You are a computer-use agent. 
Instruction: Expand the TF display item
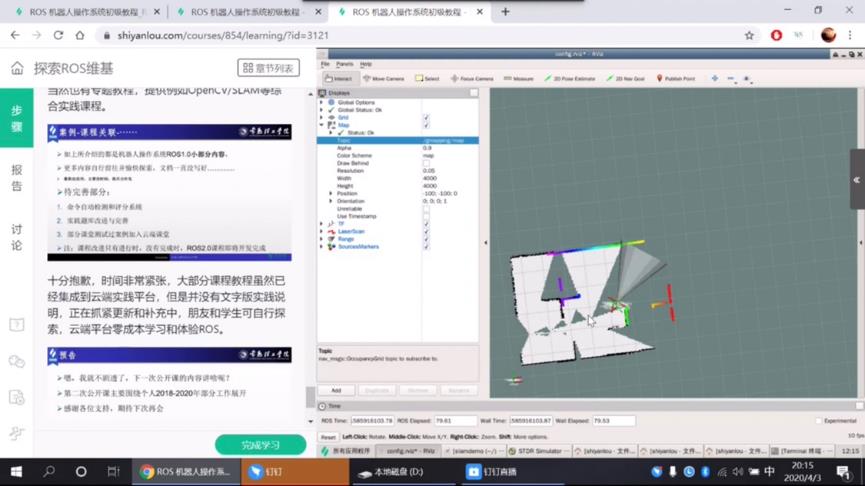(322, 224)
